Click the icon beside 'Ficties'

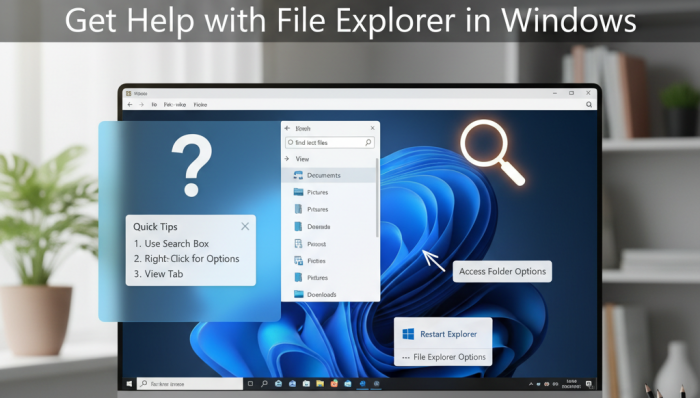[x=298, y=261]
